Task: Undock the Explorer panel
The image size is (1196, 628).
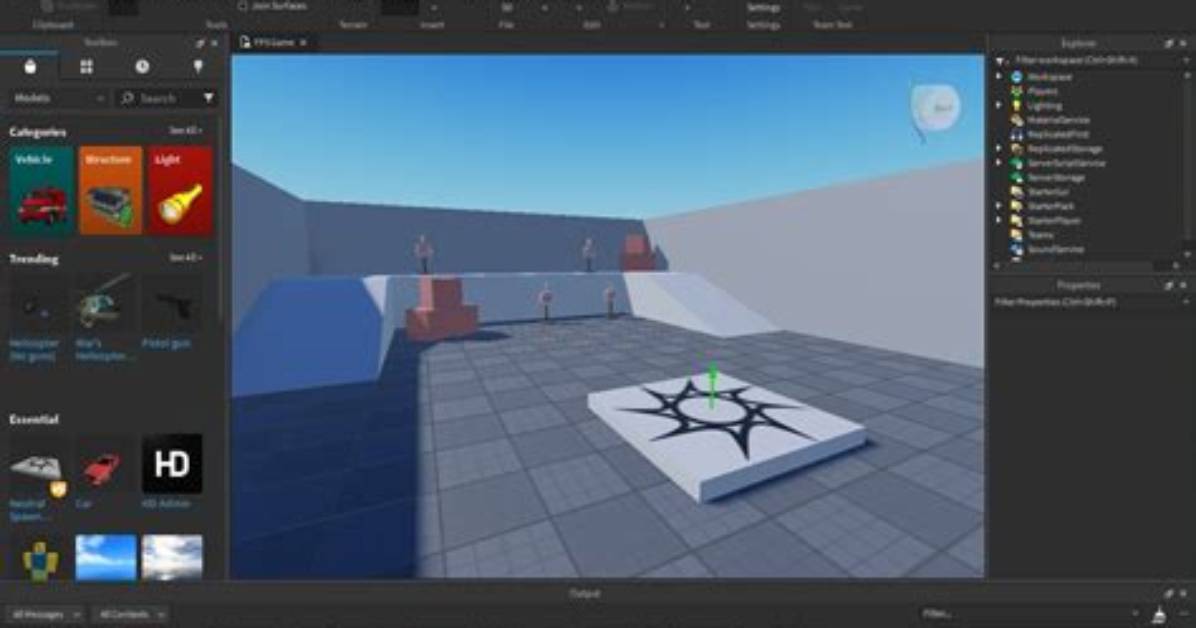Action: (1169, 44)
